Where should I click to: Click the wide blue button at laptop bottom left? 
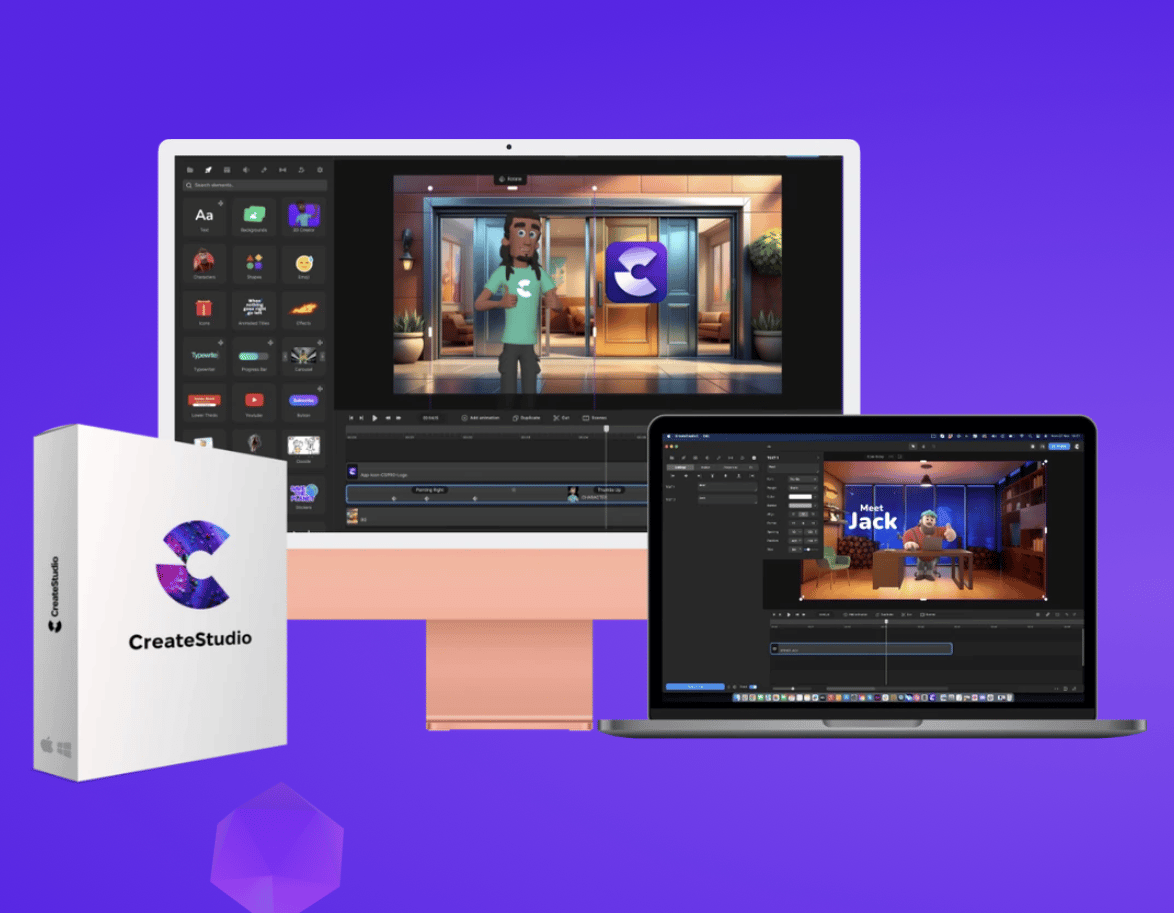(x=695, y=686)
